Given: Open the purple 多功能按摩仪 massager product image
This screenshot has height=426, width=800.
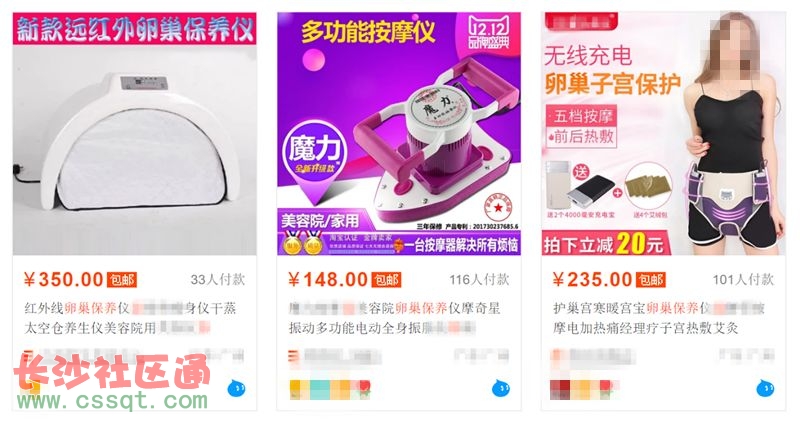Looking at the screenshot, I should [x=399, y=134].
